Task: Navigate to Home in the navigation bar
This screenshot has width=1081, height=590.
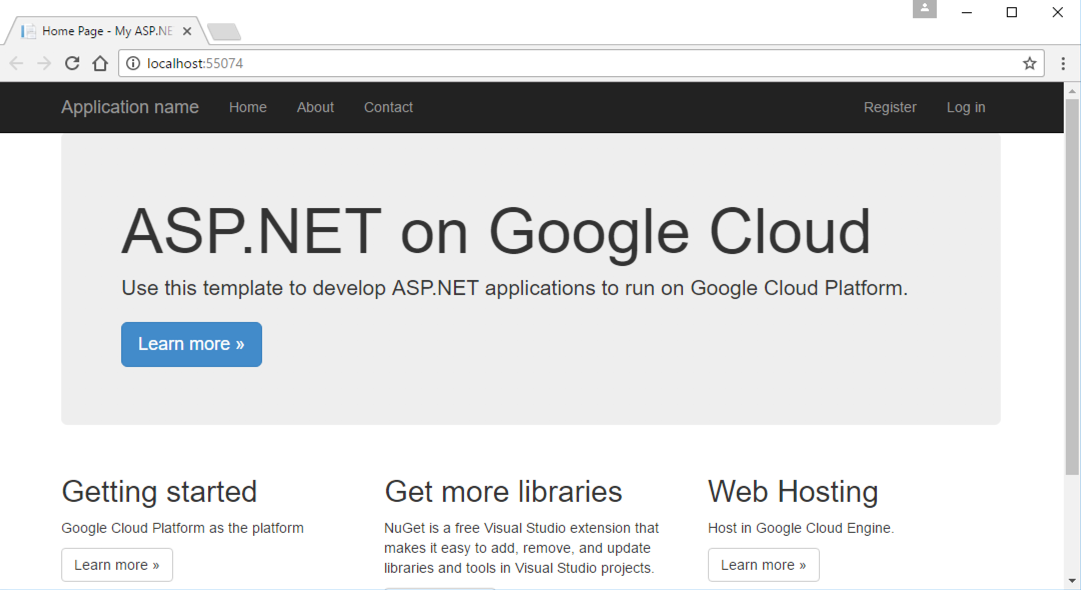Action: [248, 107]
